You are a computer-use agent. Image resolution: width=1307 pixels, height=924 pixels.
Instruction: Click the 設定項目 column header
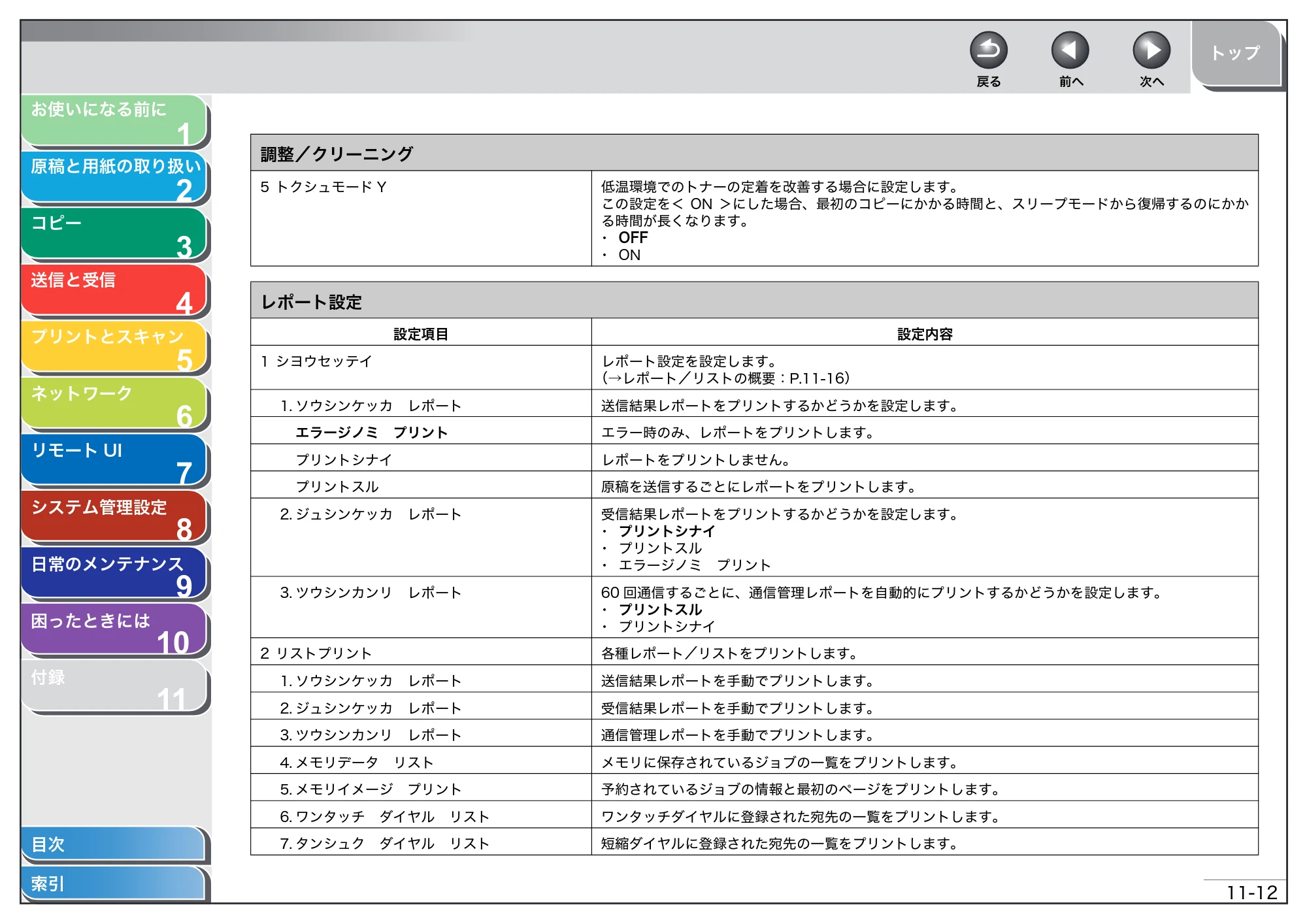pyautogui.click(x=421, y=334)
